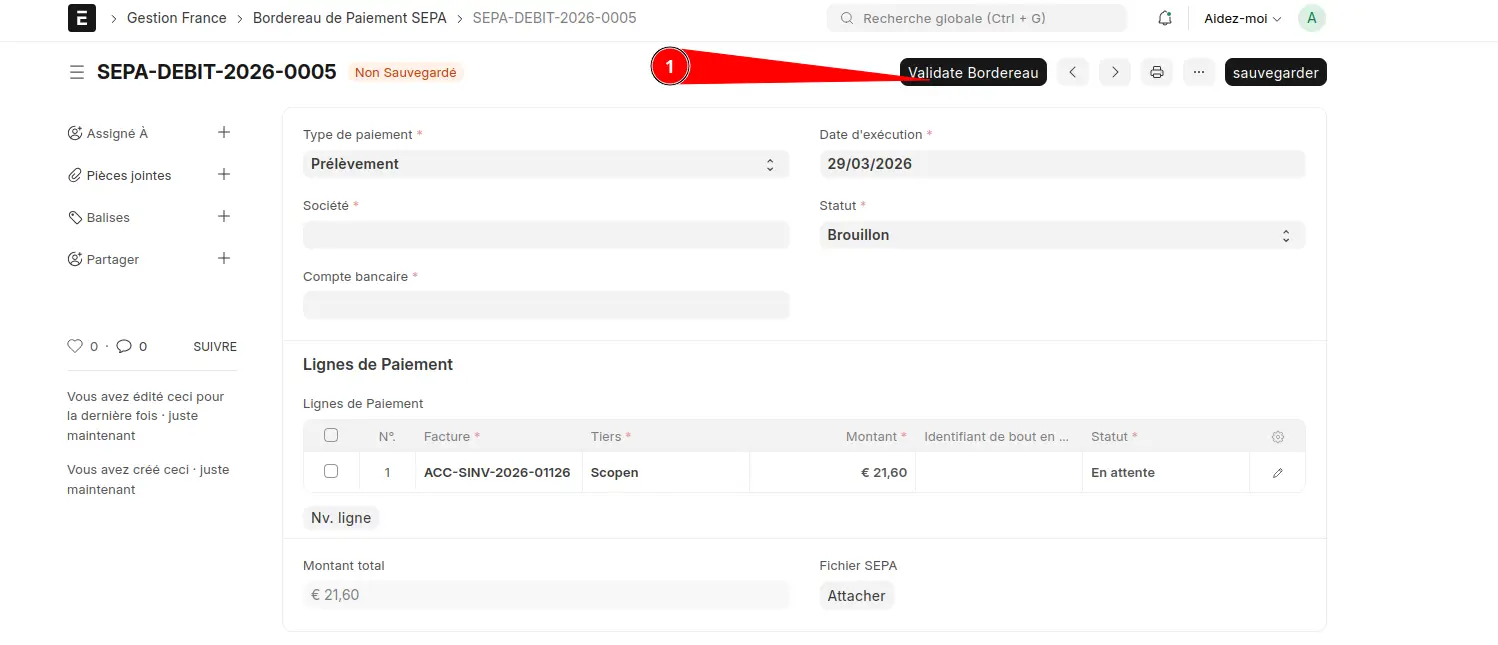The image size is (1498, 645).
Task: Click Montant cell € 21,60 in row 1
Action: [832, 472]
